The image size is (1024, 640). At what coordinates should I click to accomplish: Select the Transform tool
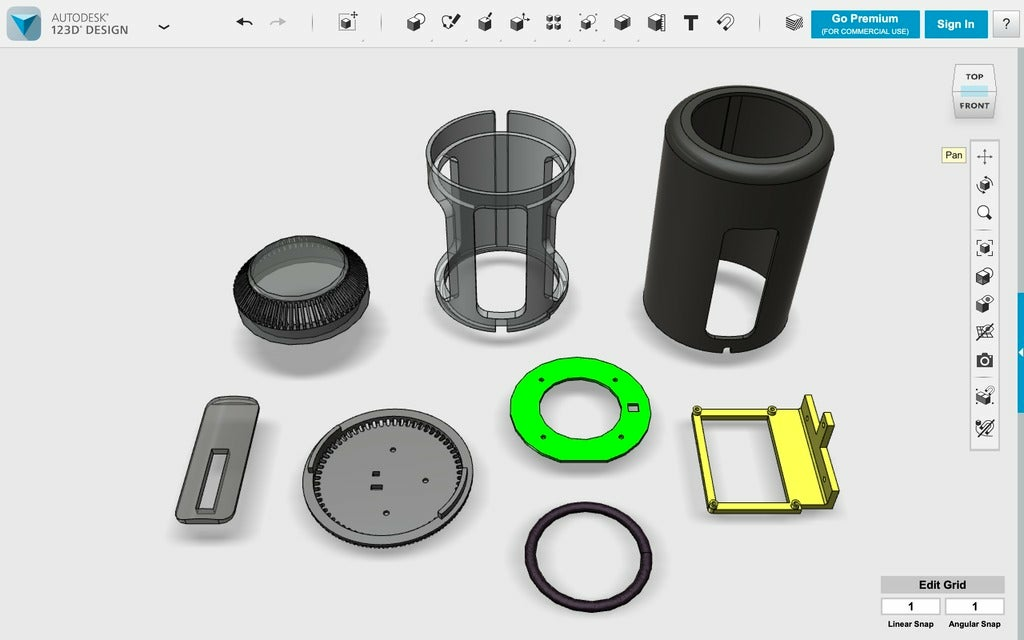click(348, 22)
